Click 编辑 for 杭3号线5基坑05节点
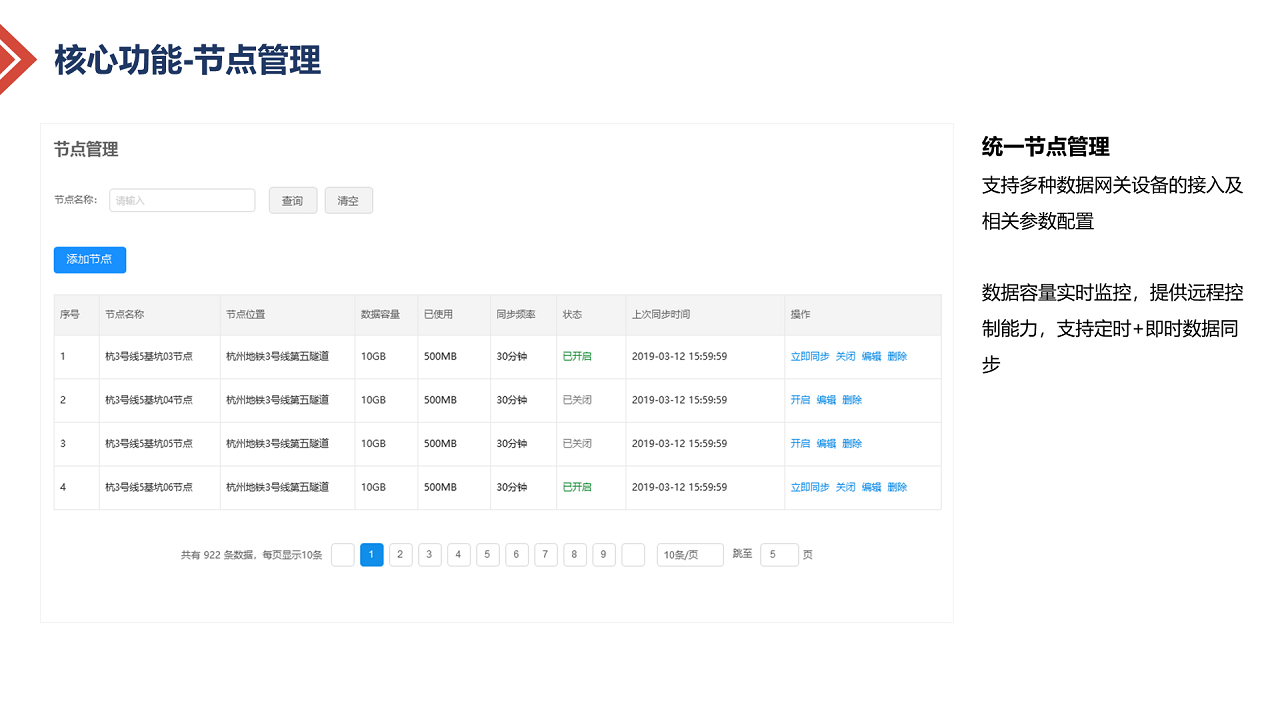Screen dimensions: 1280x720 tap(826, 443)
